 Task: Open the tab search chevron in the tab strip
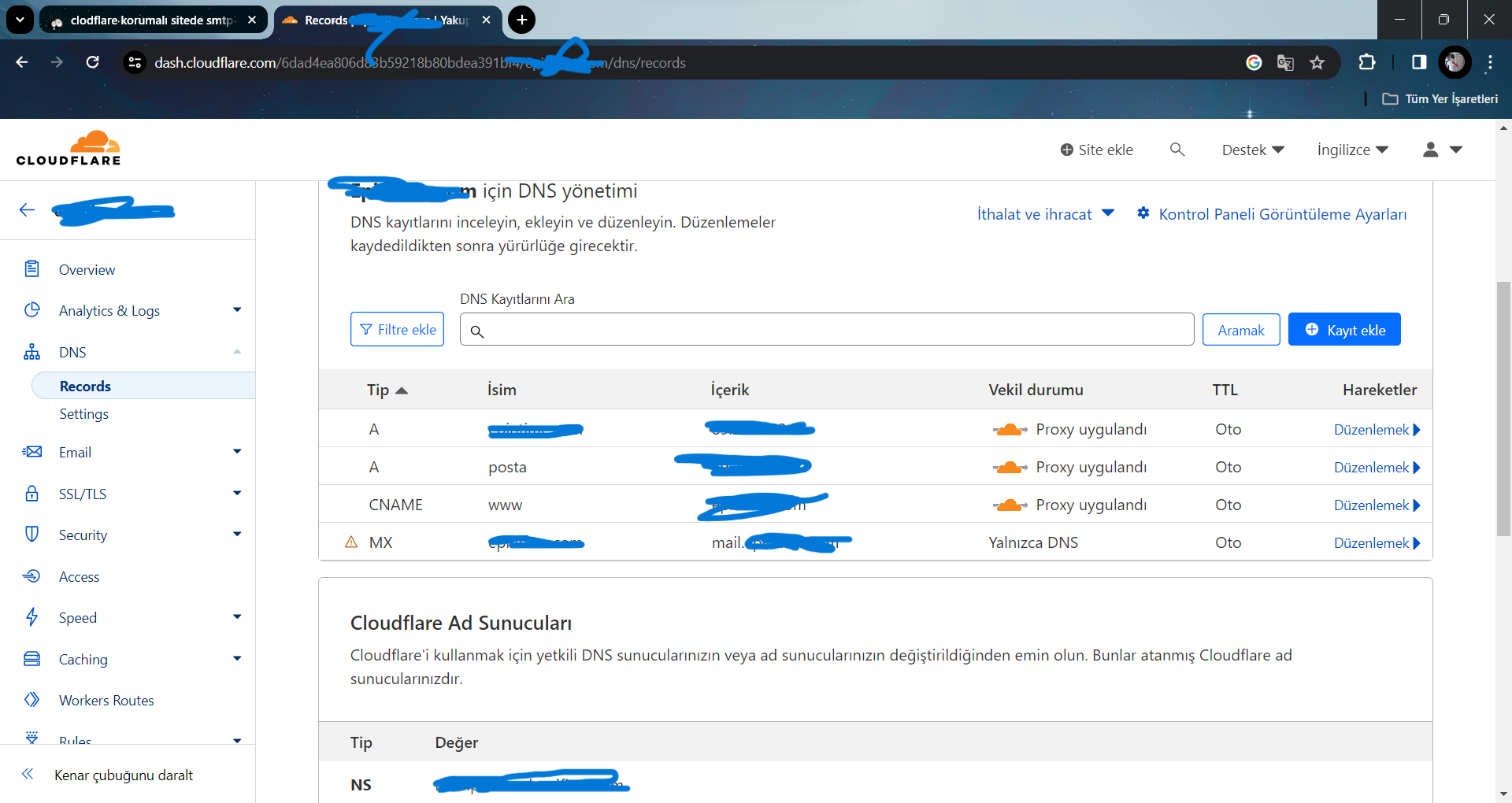[20, 20]
